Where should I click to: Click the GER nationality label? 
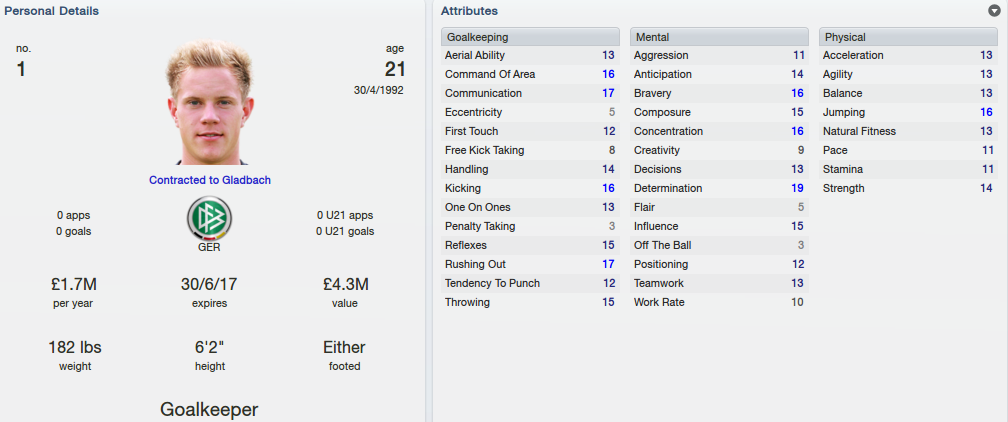click(210, 248)
